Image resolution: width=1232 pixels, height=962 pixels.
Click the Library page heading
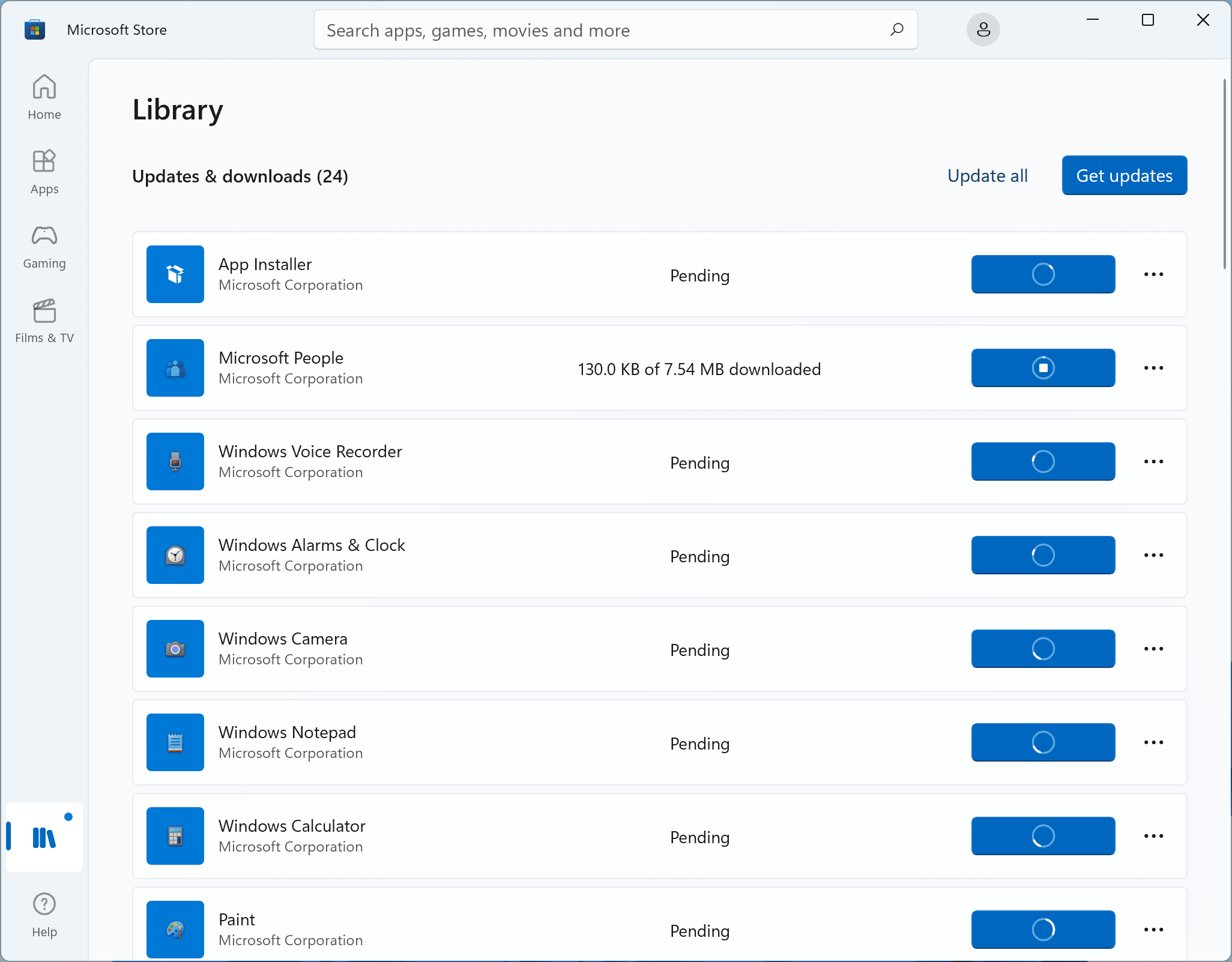pos(178,110)
